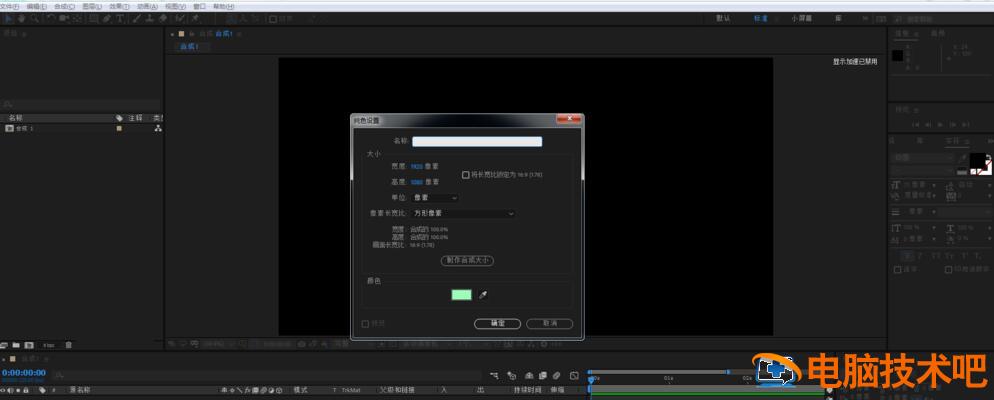Open the font style dropdown in Character panel
994x400 pixels.
(923, 171)
